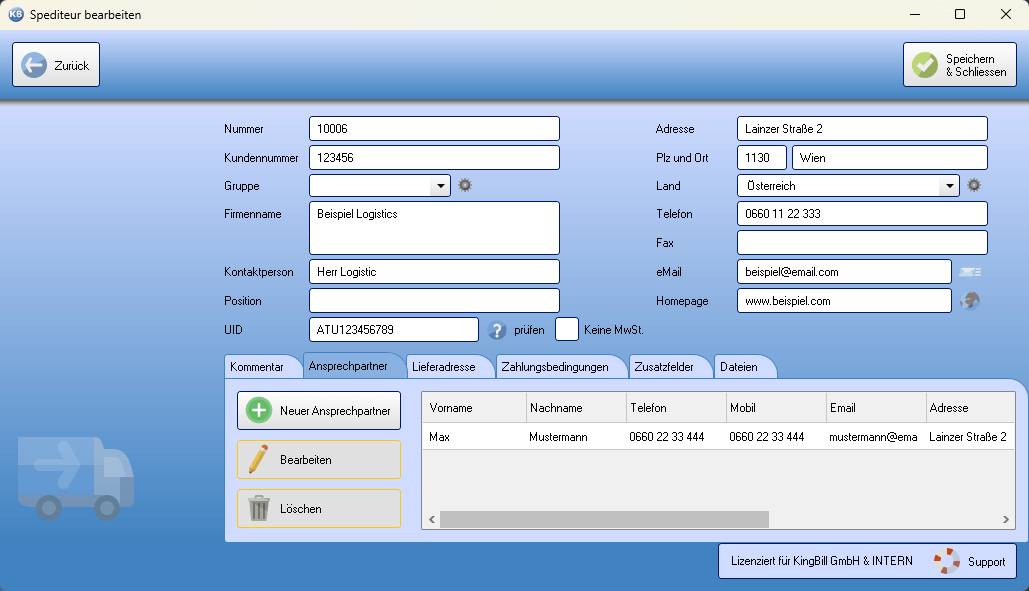
Task: Click the Support pinwheel icon
Action: point(944,561)
